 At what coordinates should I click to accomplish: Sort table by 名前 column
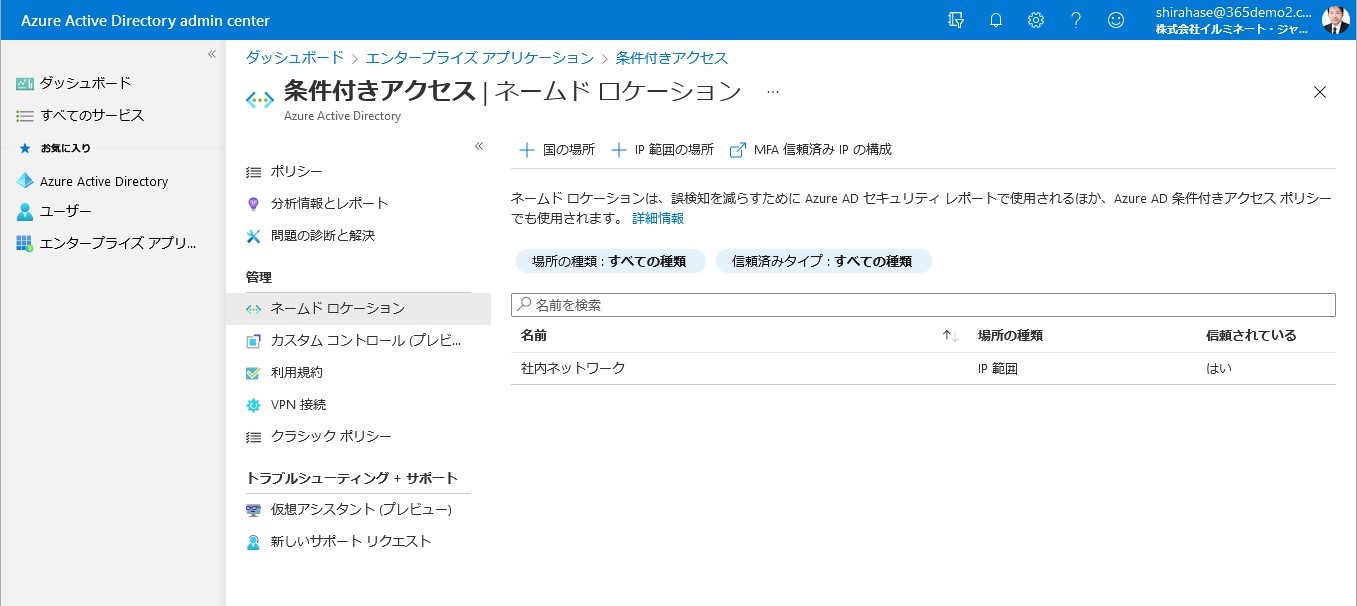tap(534, 336)
